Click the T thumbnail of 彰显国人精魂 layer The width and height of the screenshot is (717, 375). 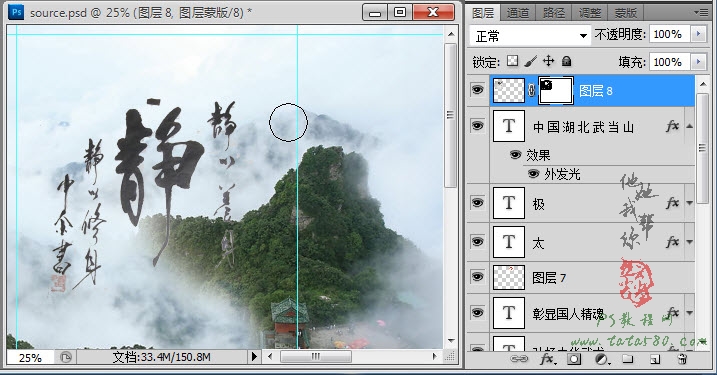click(508, 313)
